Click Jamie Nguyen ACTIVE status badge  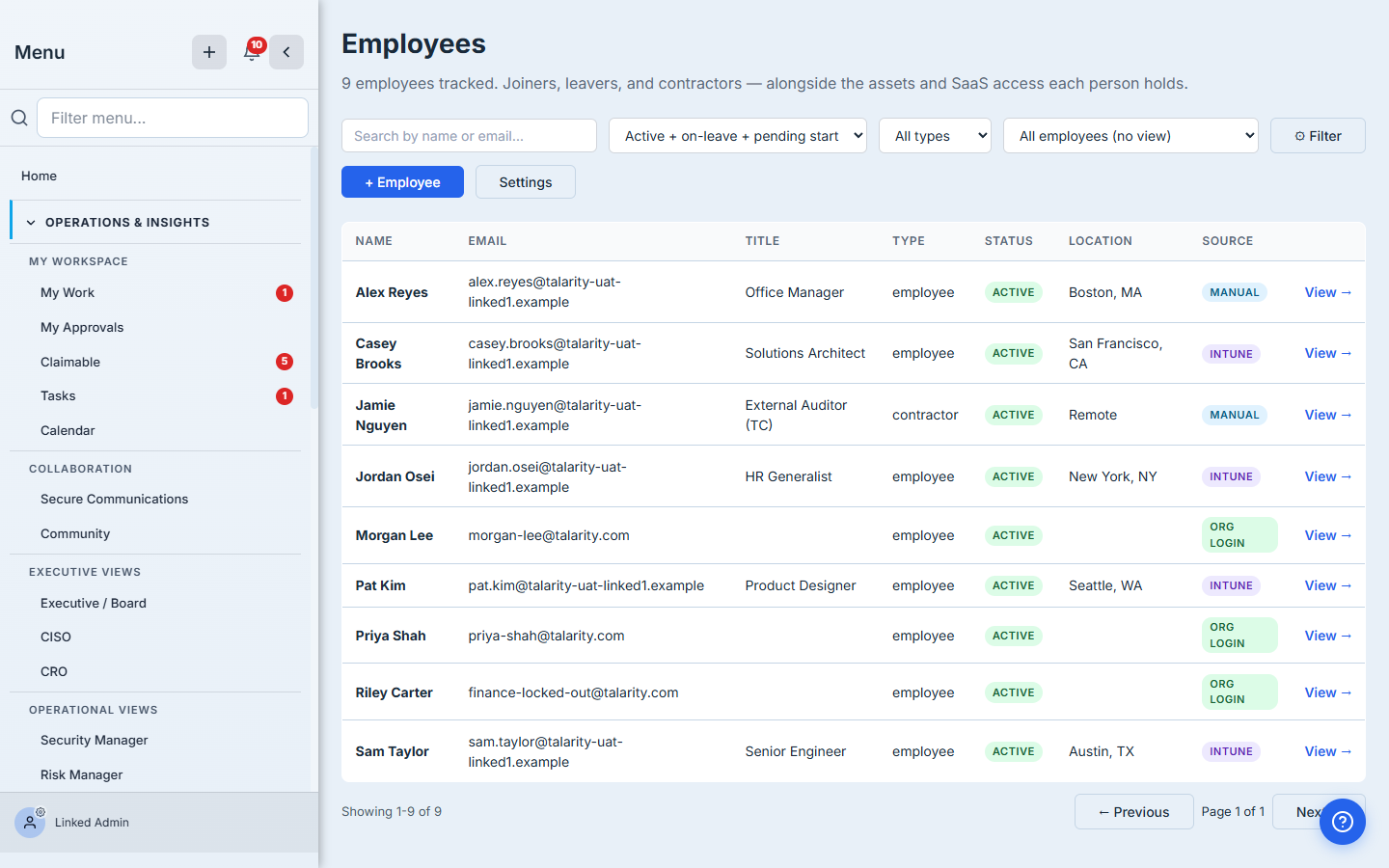click(x=1014, y=415)
